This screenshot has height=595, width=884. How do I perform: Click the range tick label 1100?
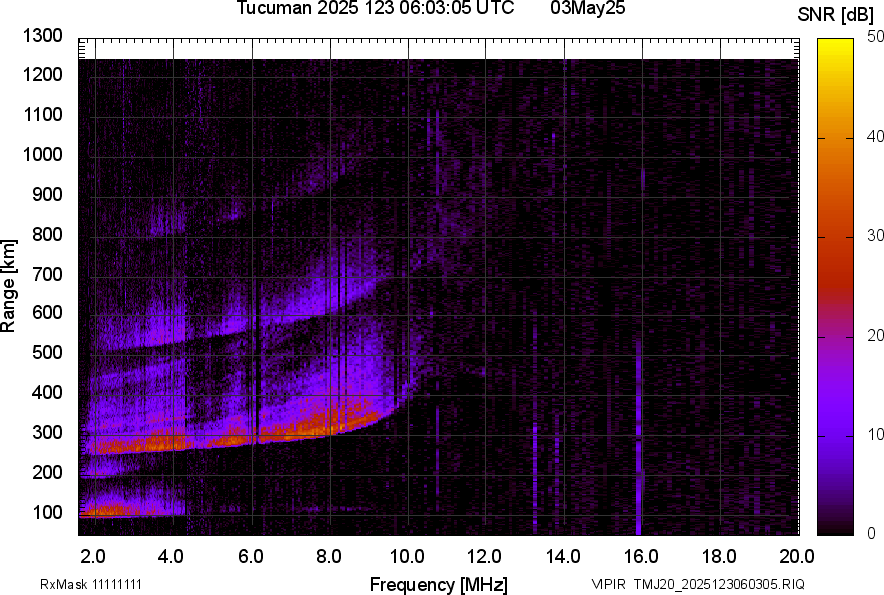tap(42, 114)
